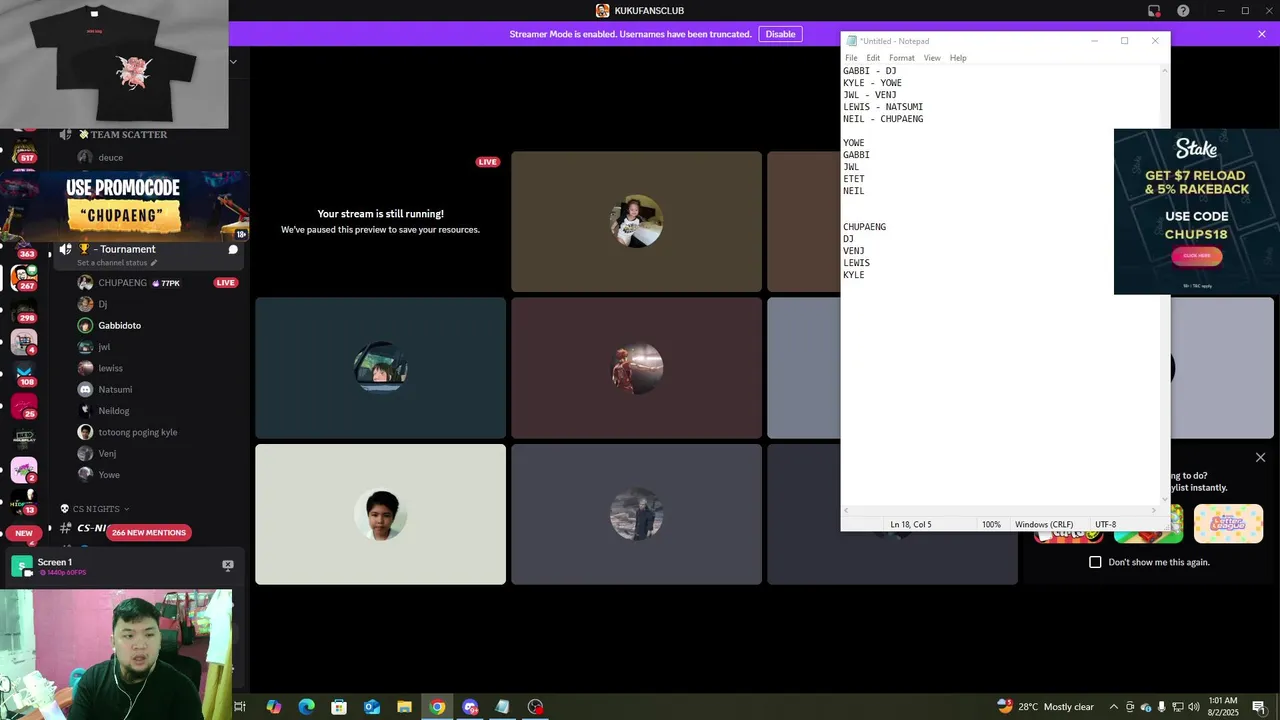Open Microsoft Store from taskbar
This screenshot has height=720, width=1280.
339,707
